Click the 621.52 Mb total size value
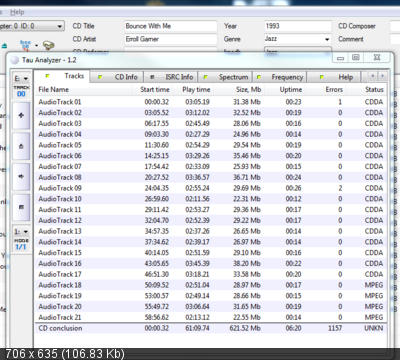This screenshot has width=400, height=360. [x=245, y=328]
